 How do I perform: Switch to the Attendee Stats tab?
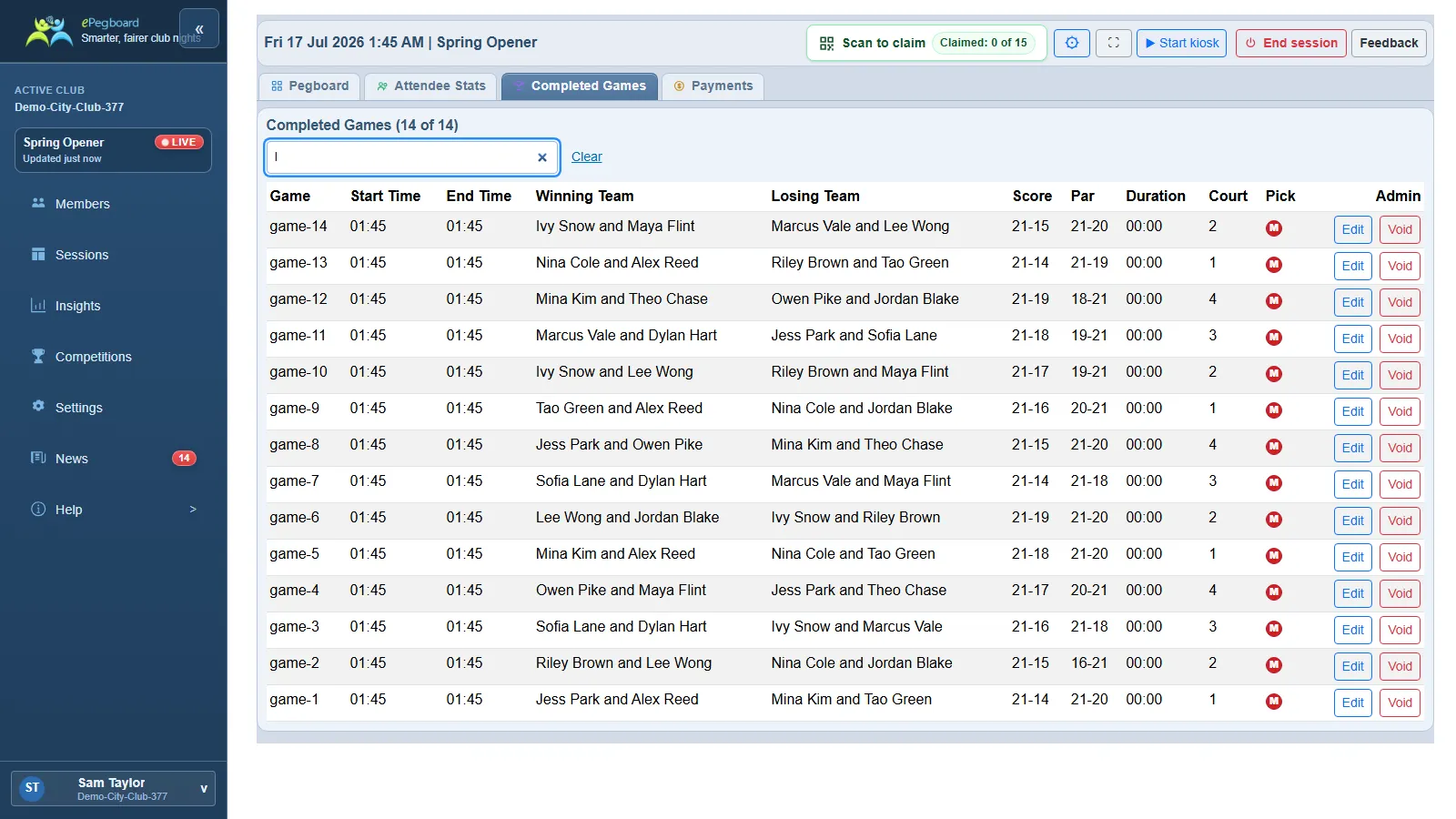pyautogui.click(x=431, y=86)
